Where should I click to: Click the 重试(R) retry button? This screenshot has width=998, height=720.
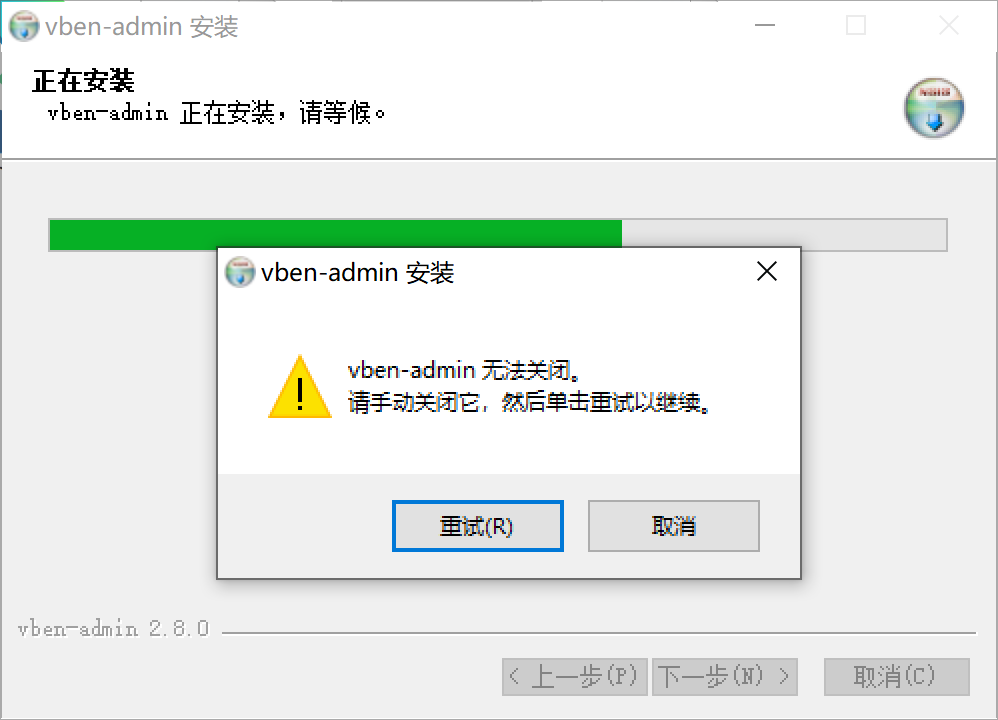click(477, 526)
